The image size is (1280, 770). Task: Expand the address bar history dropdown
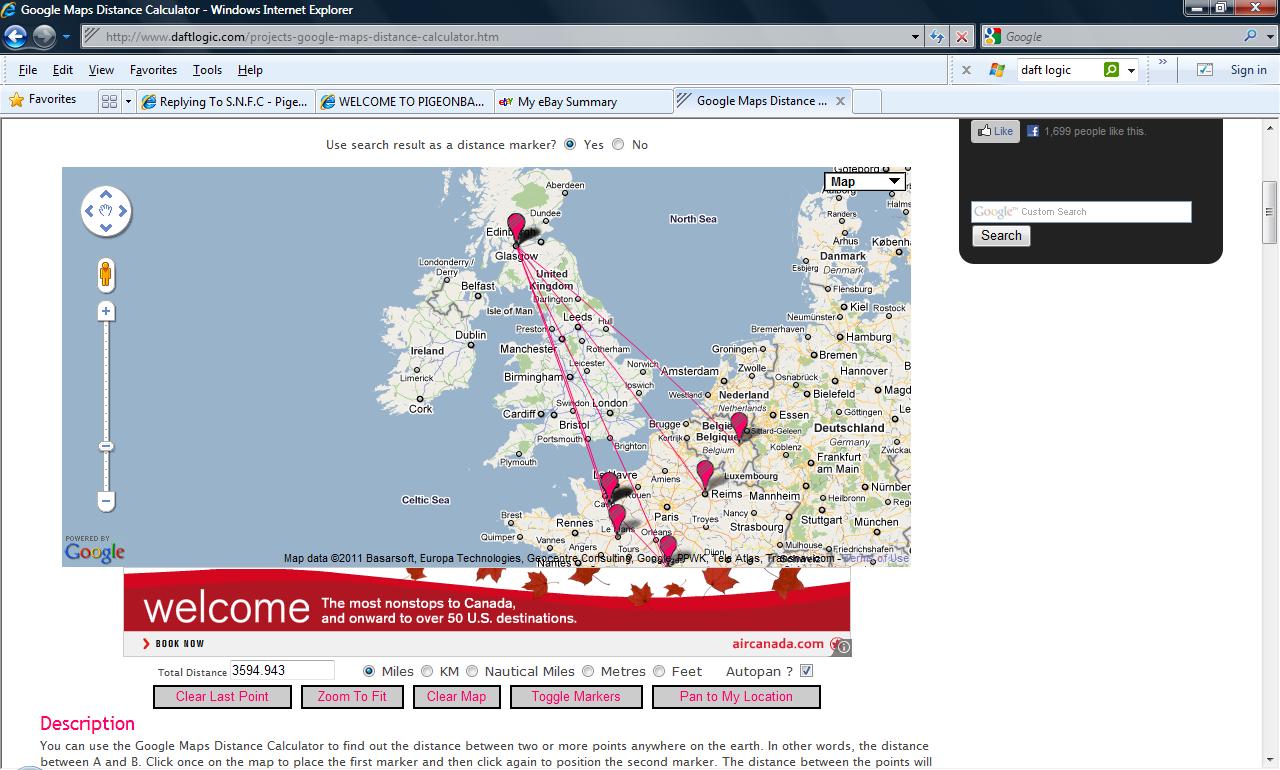pyautogui.click(x=915, y=37)
